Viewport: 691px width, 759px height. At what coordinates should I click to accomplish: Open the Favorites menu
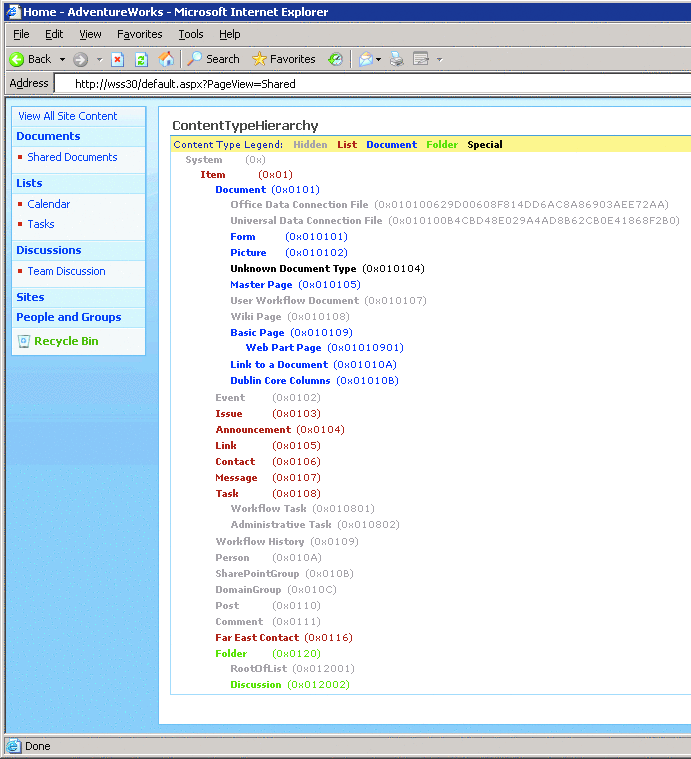click(140, 34)
